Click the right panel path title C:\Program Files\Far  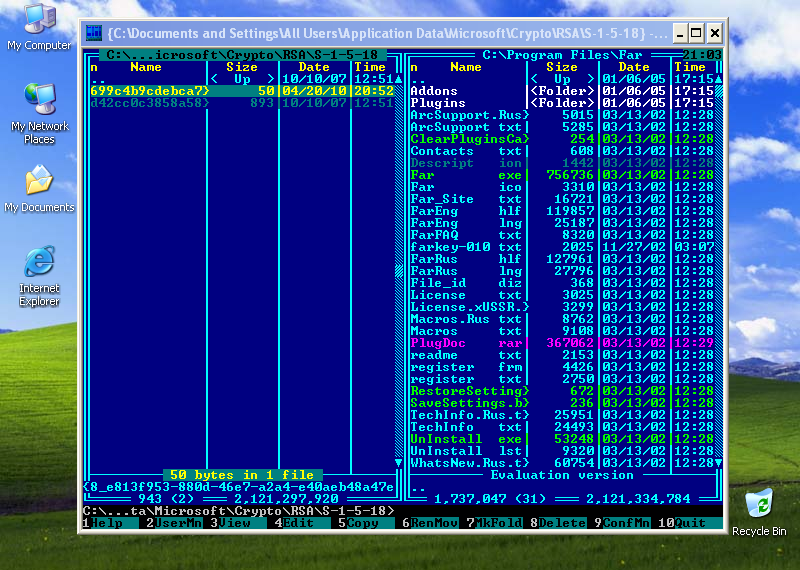(x=562, y=55)
